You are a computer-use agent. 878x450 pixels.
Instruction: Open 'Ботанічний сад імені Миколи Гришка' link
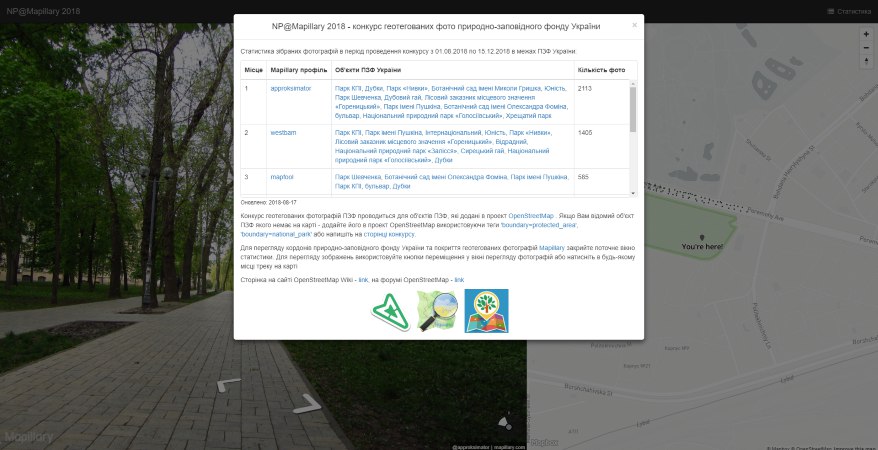[487, 88]
